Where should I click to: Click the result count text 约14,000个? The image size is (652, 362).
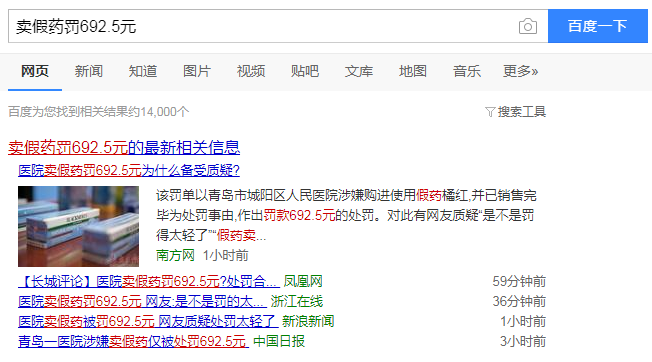click(x=158, y=112)
